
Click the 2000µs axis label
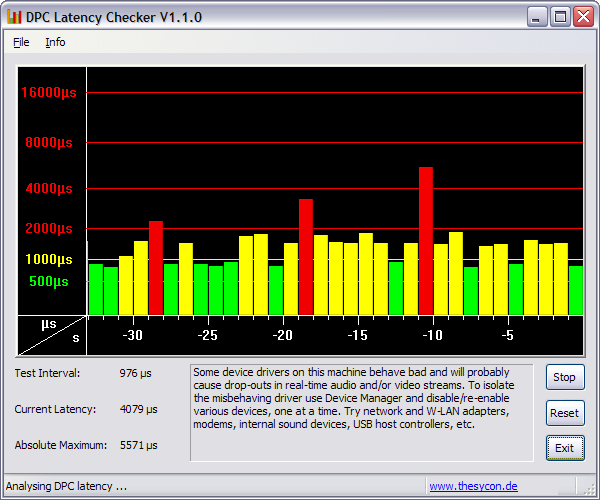[x=49, y=228]
